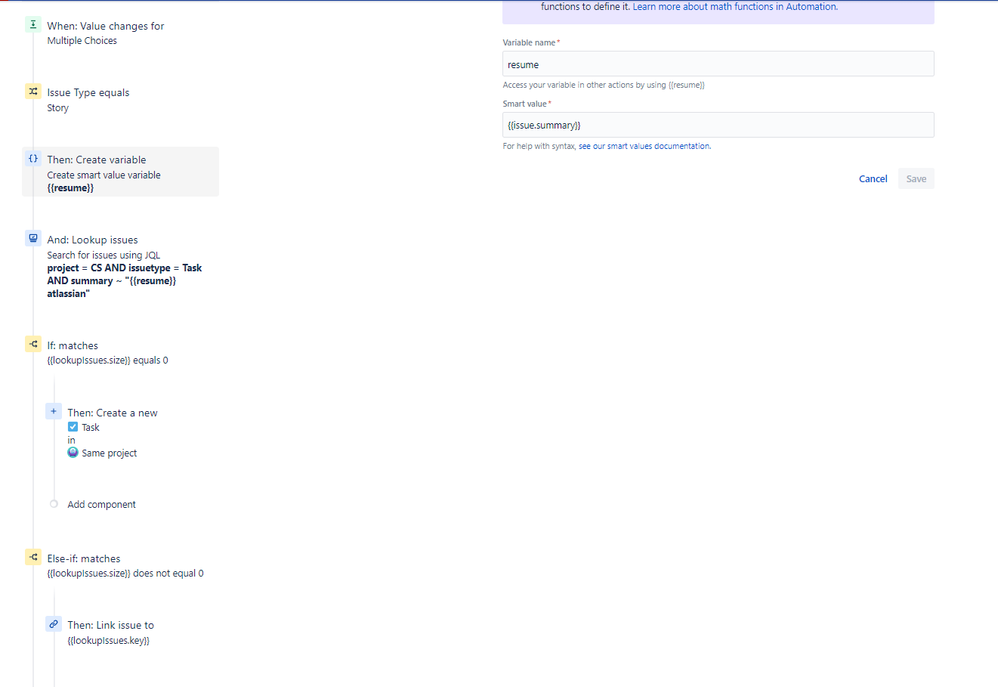This screenshot has height=687, width=998.
Task: Select the Value changes trigger icon
Action: click(33, 24)
